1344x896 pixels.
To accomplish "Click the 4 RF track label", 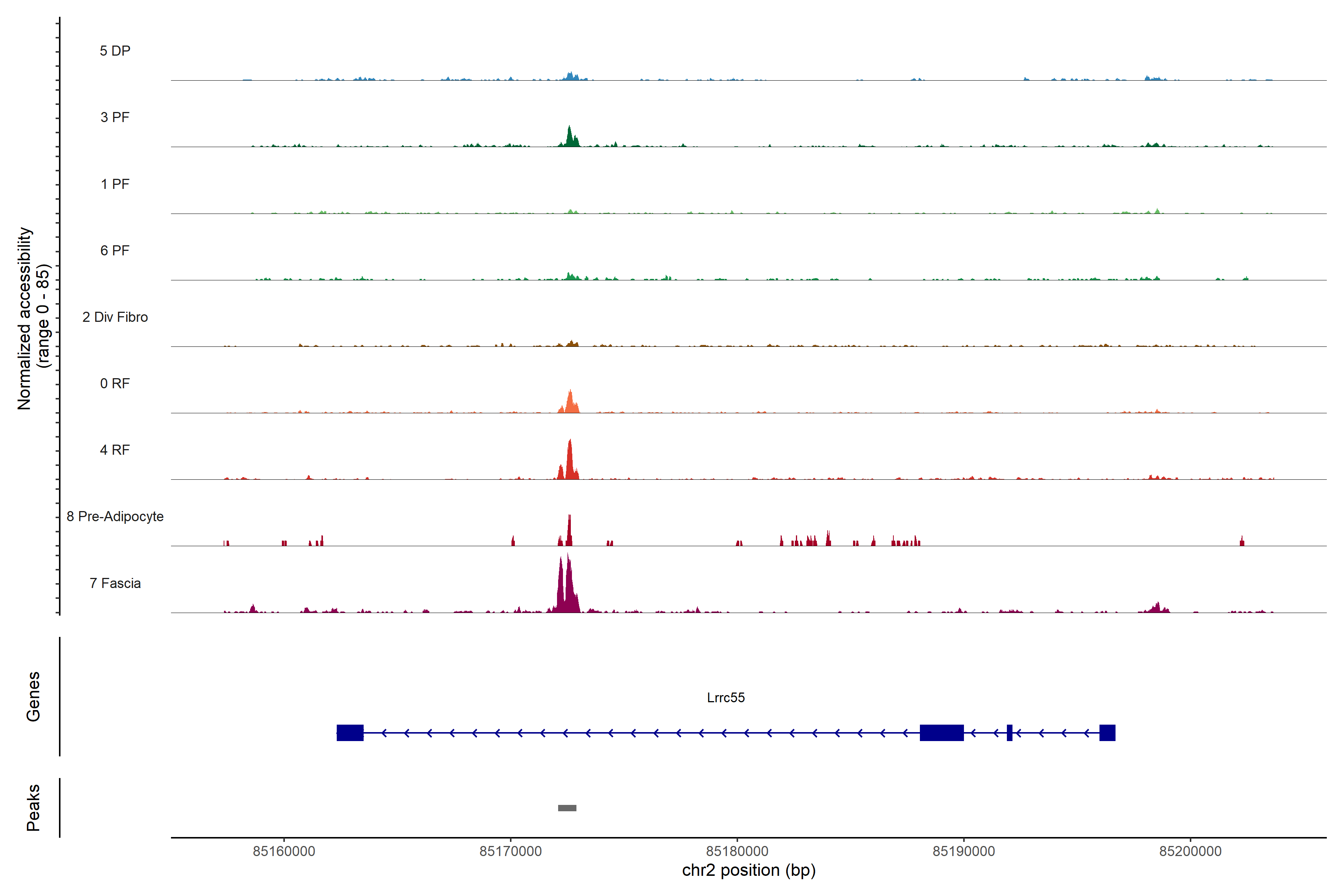I will (115, 450).
